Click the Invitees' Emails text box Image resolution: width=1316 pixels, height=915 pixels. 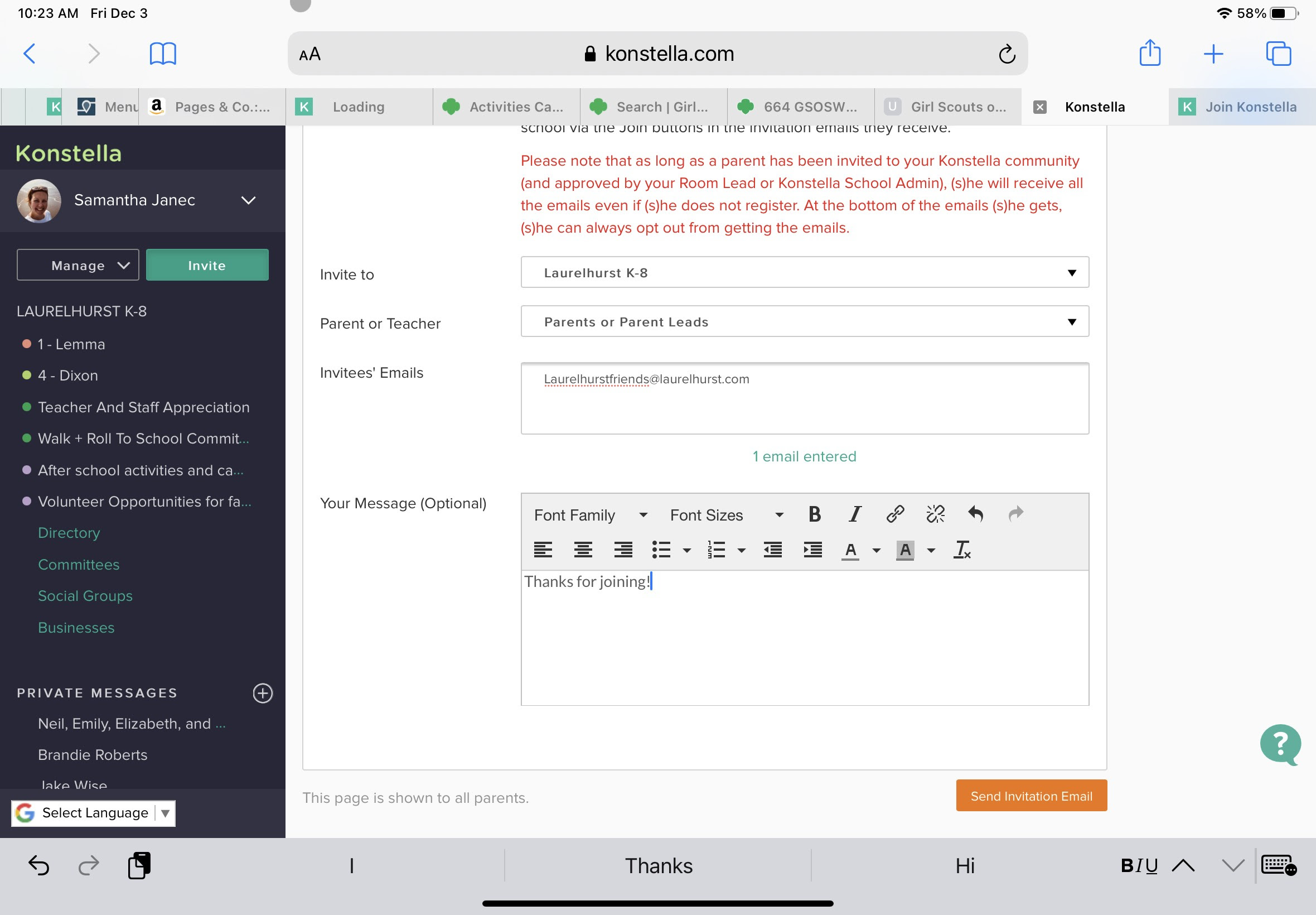pyautogui.click(x=805, y=398)
